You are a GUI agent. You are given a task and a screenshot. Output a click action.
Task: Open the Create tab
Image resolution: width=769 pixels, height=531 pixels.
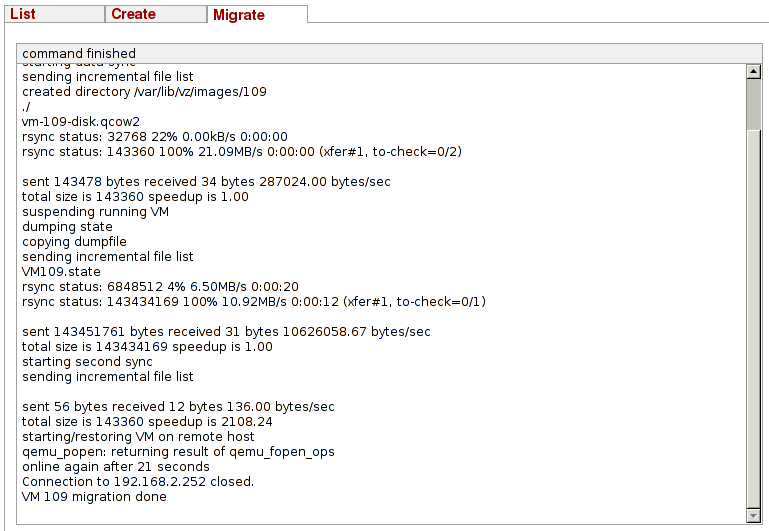156,14
